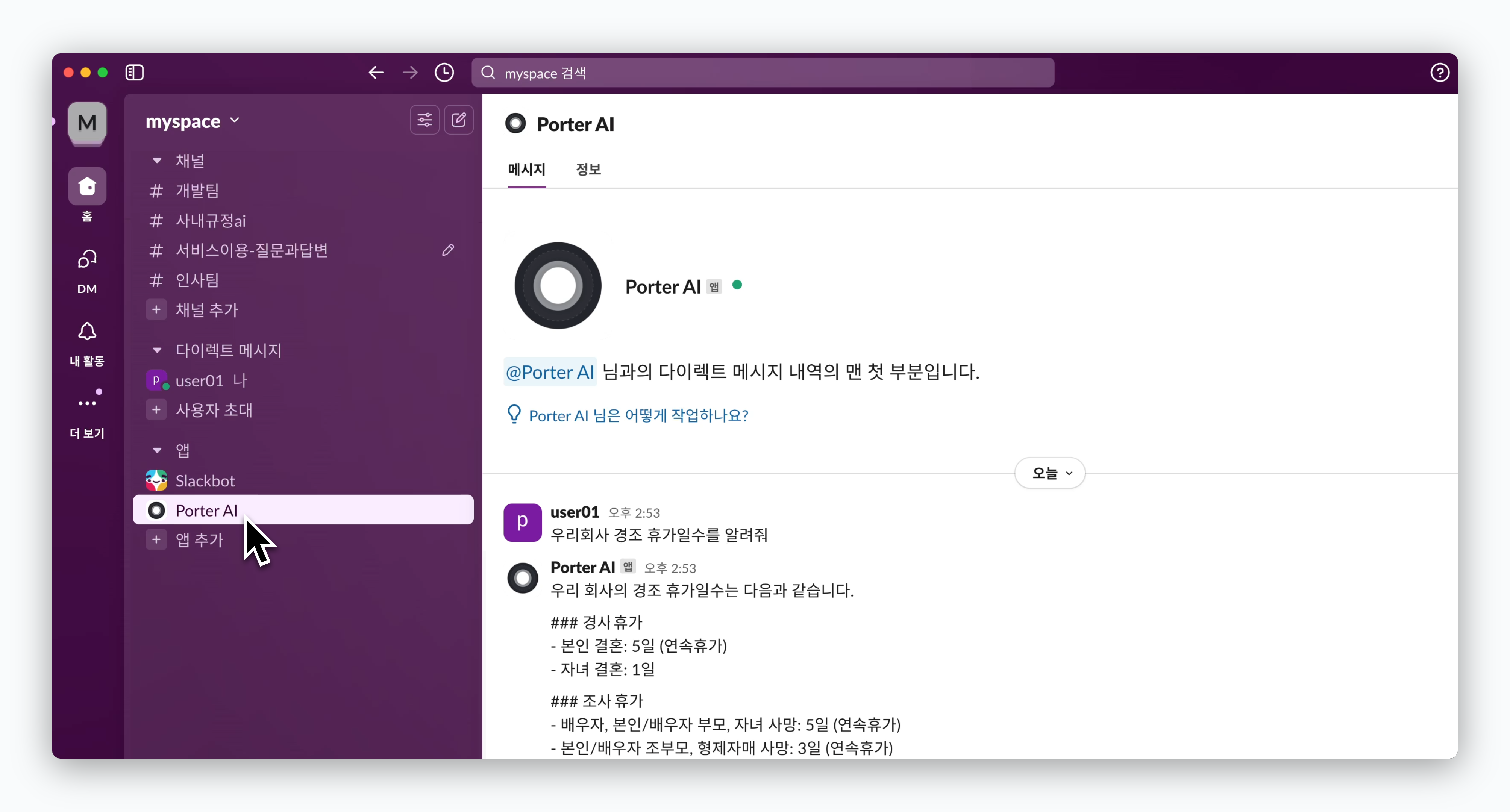Click the pencil icon on 서비스이용-질문과답변
Screen dimensions: 1510x812
[x=448, y=250]
